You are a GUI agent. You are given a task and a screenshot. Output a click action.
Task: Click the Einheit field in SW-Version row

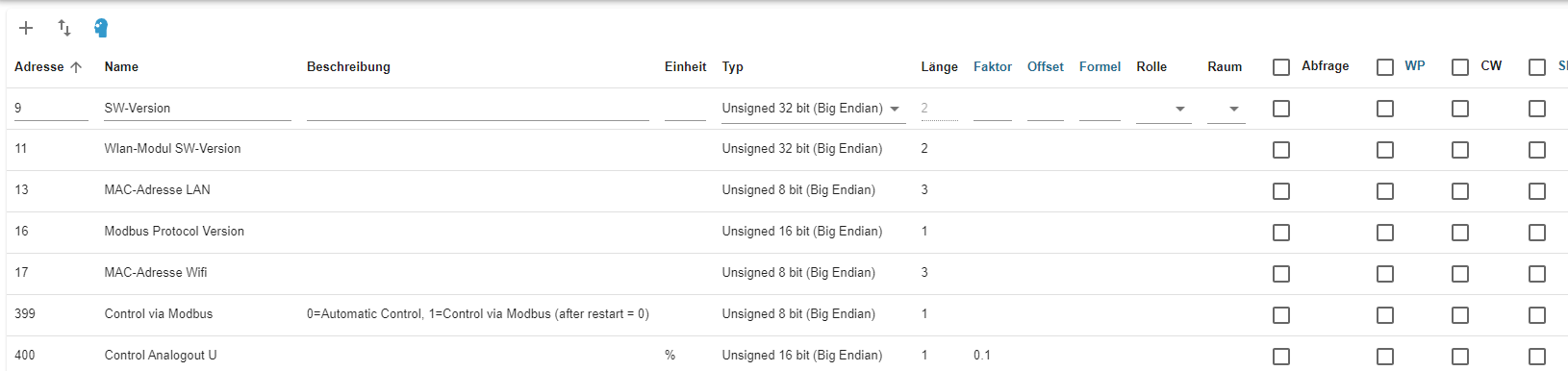tap(685, 109)
